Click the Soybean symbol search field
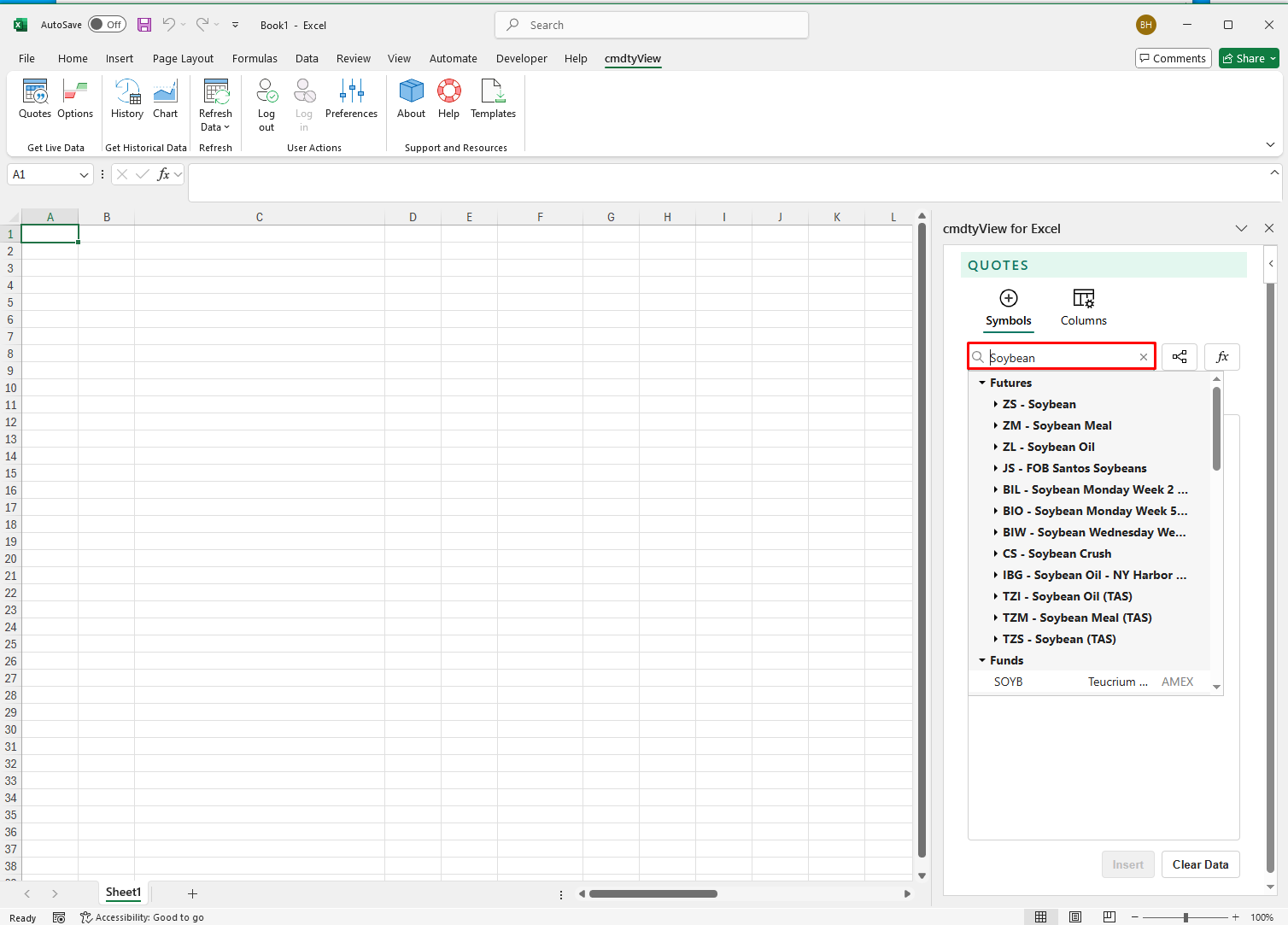1288x925 pixels. (1062, 357)
